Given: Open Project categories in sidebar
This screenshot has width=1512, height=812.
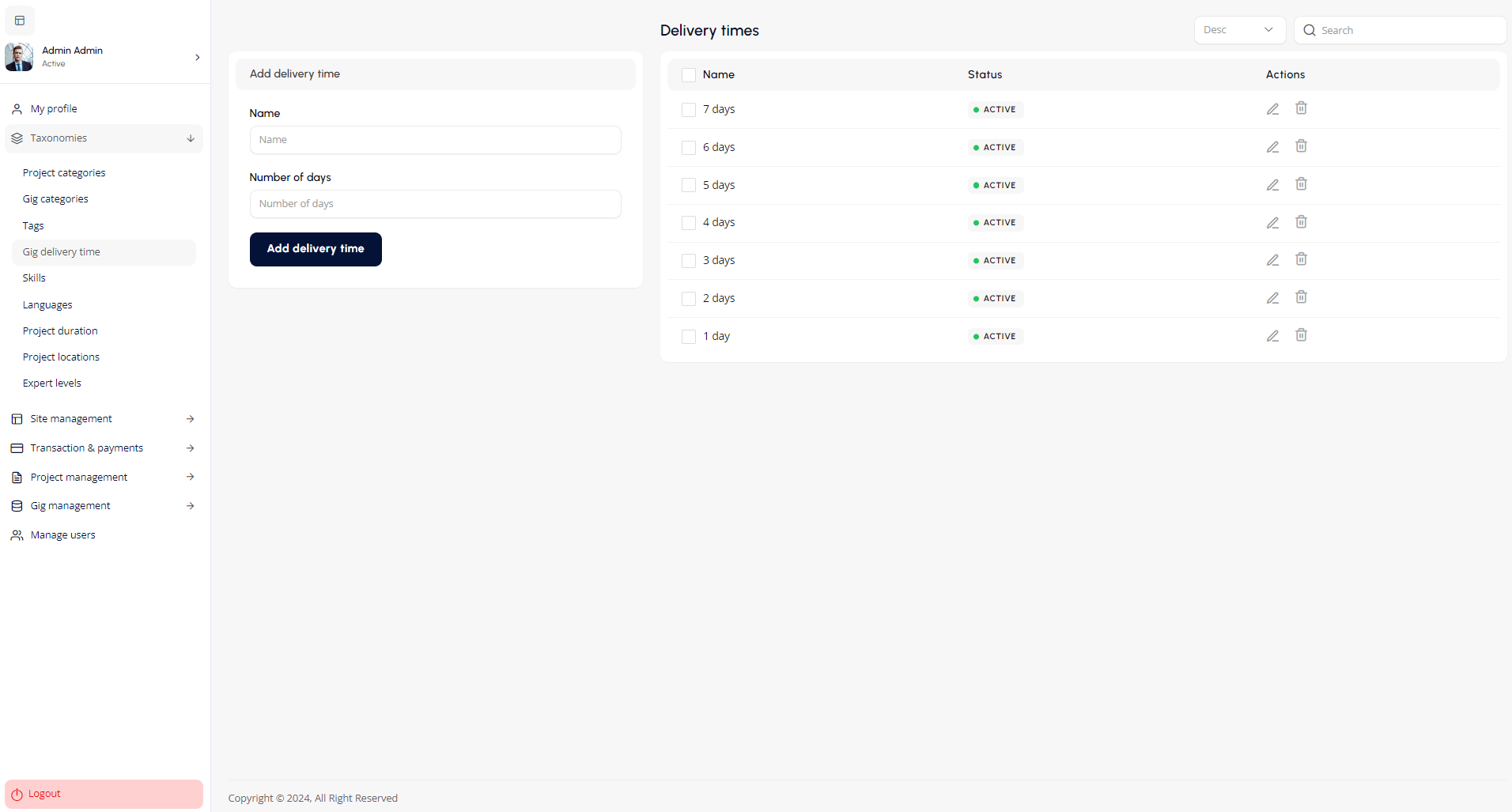Looking at the screenshot, I should [64, 173].
